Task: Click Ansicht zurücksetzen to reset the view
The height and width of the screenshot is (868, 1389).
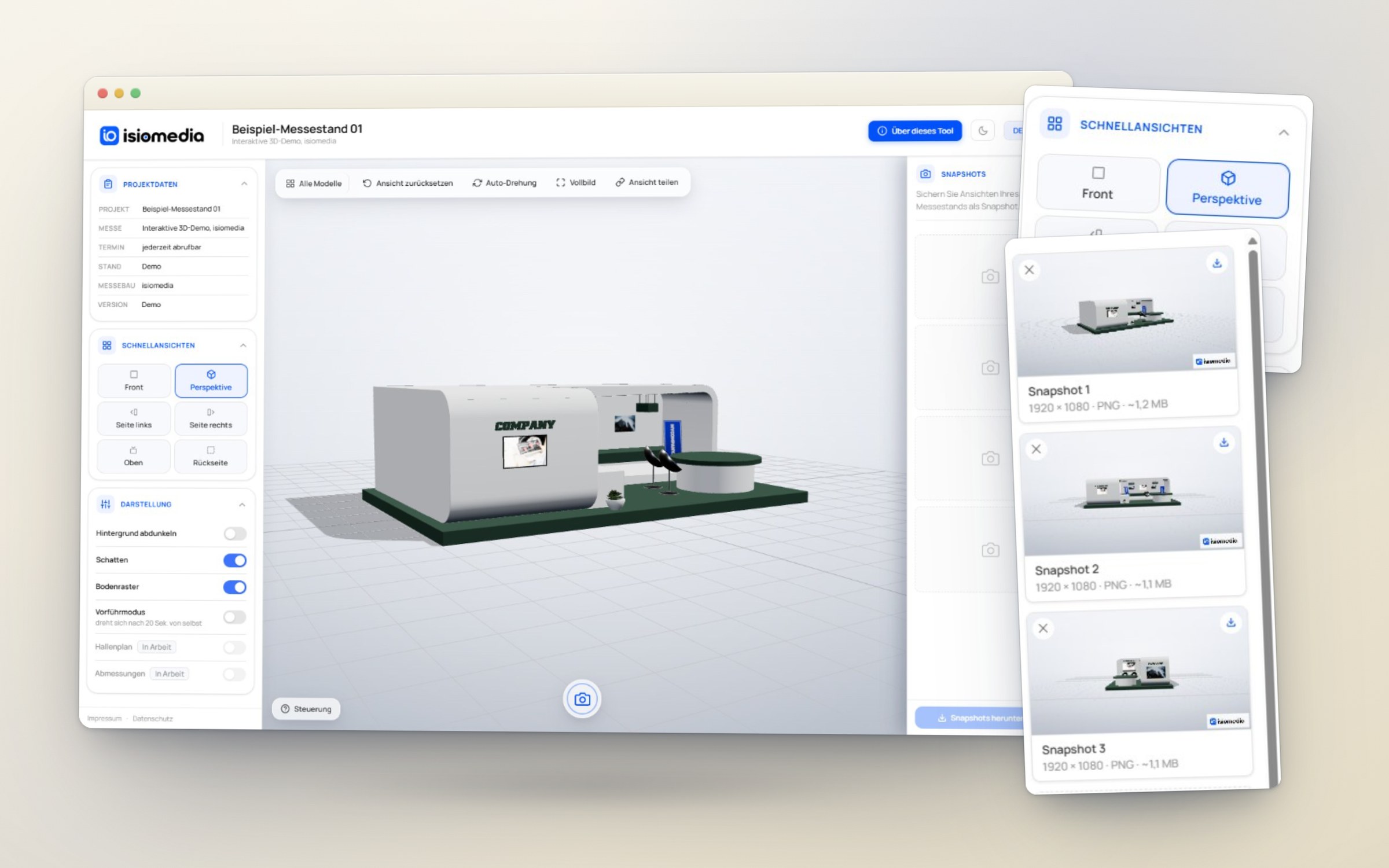Action: [408, 183]
